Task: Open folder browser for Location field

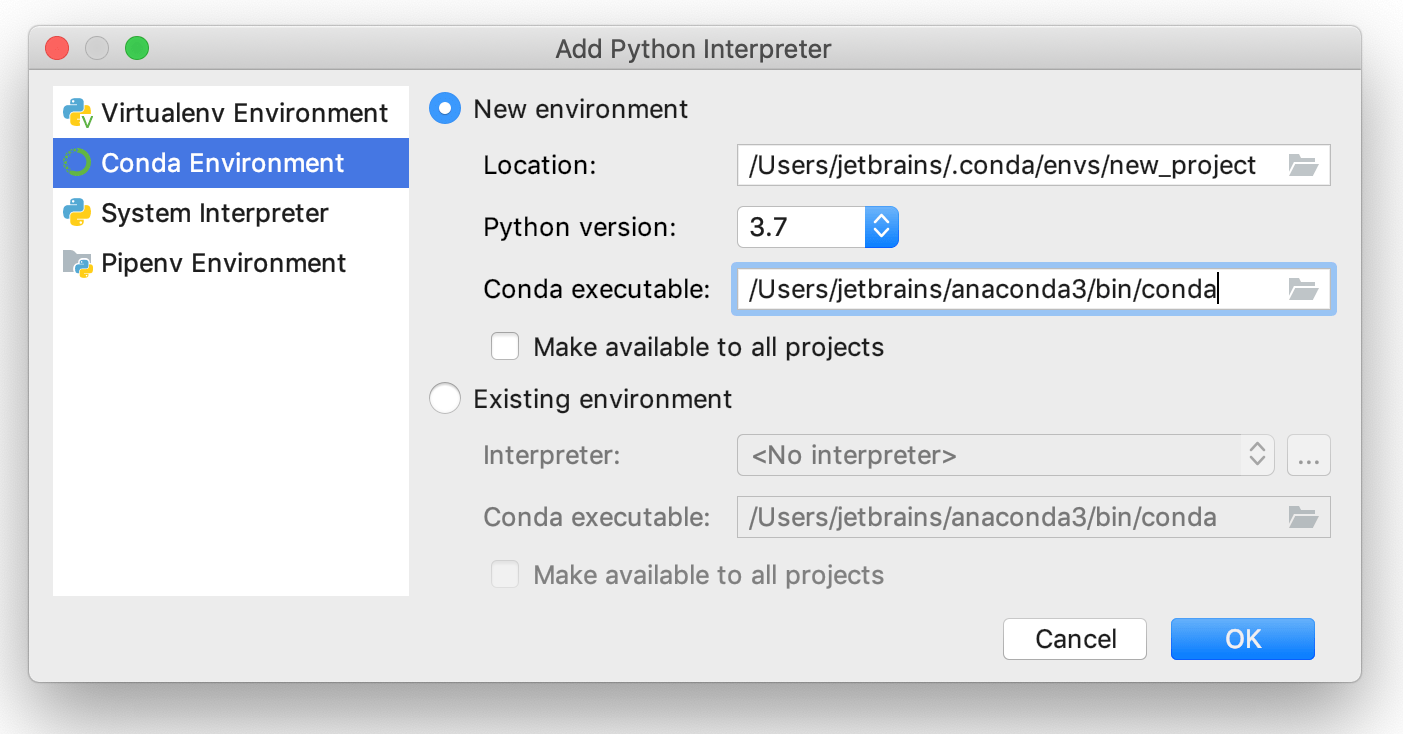Action: [x=1303, y=164]
